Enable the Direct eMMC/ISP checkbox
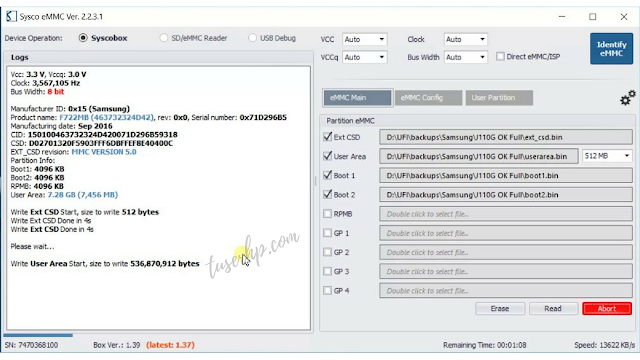 [500, 57]
